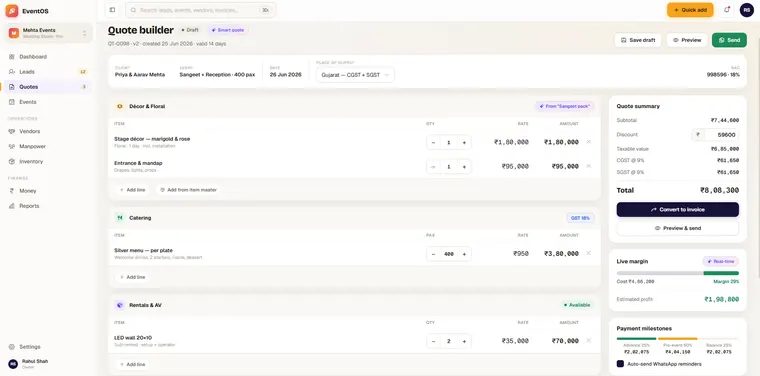The width and height of the screenshot is (760, 376).
Task: Click the Events sidebar icon
Action: point(12,102)
